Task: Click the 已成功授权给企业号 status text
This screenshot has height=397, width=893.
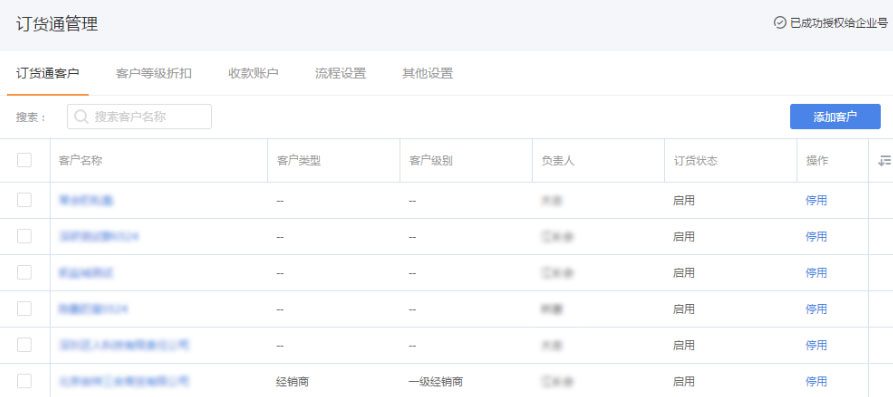Action: pos(839,23)
